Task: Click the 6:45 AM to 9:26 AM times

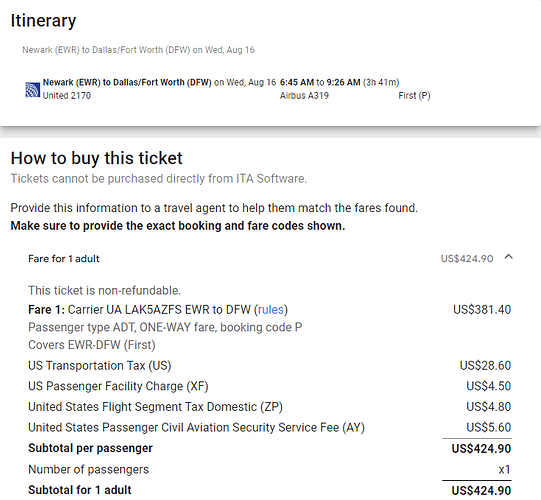Action: point(320,82)
